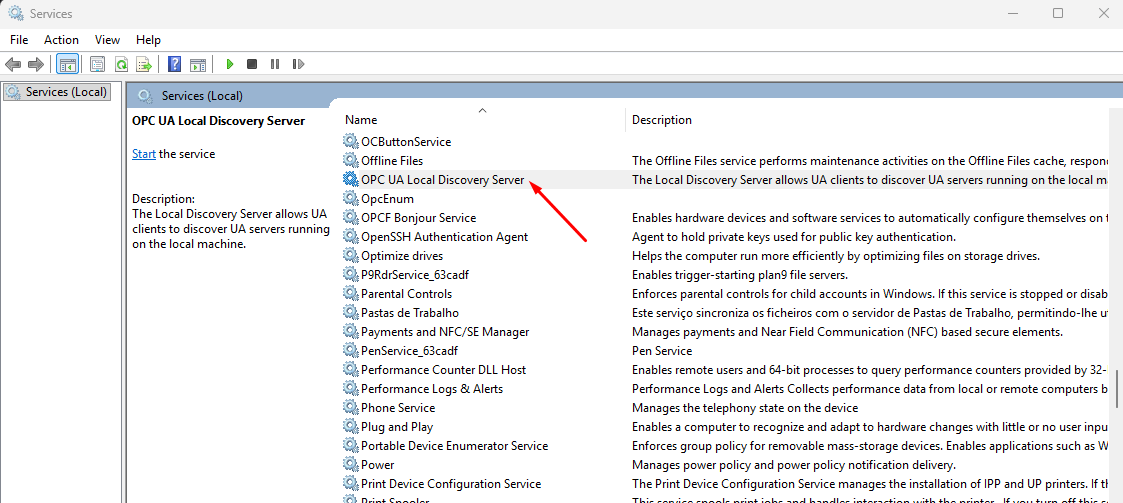Select the Print Device Configuration Service row
This screenshot has width=1123, height=503.
tap(450, 484)
